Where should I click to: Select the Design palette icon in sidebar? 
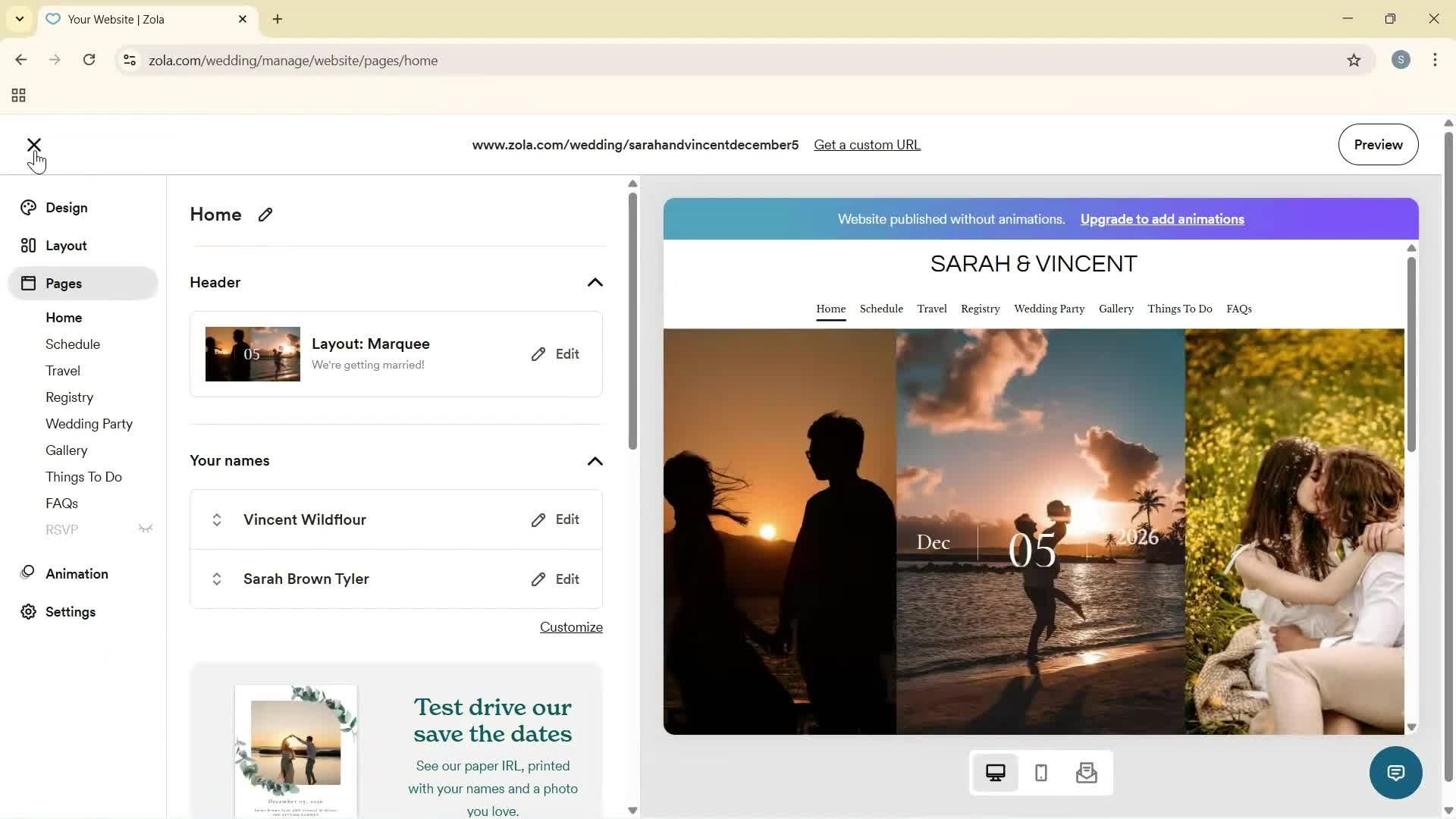pos(28,207)
